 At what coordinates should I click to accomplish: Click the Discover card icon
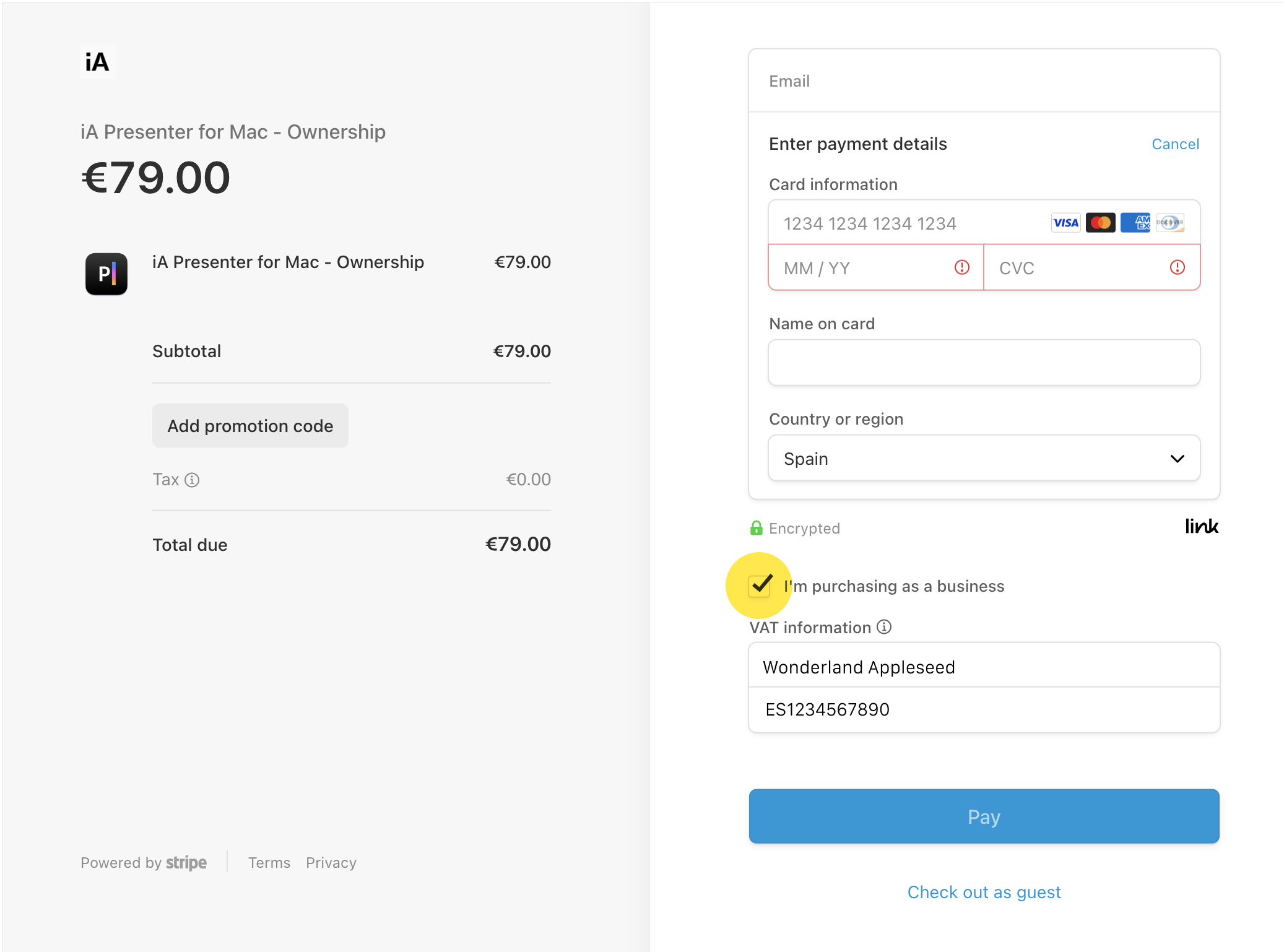pos(1170,222)
